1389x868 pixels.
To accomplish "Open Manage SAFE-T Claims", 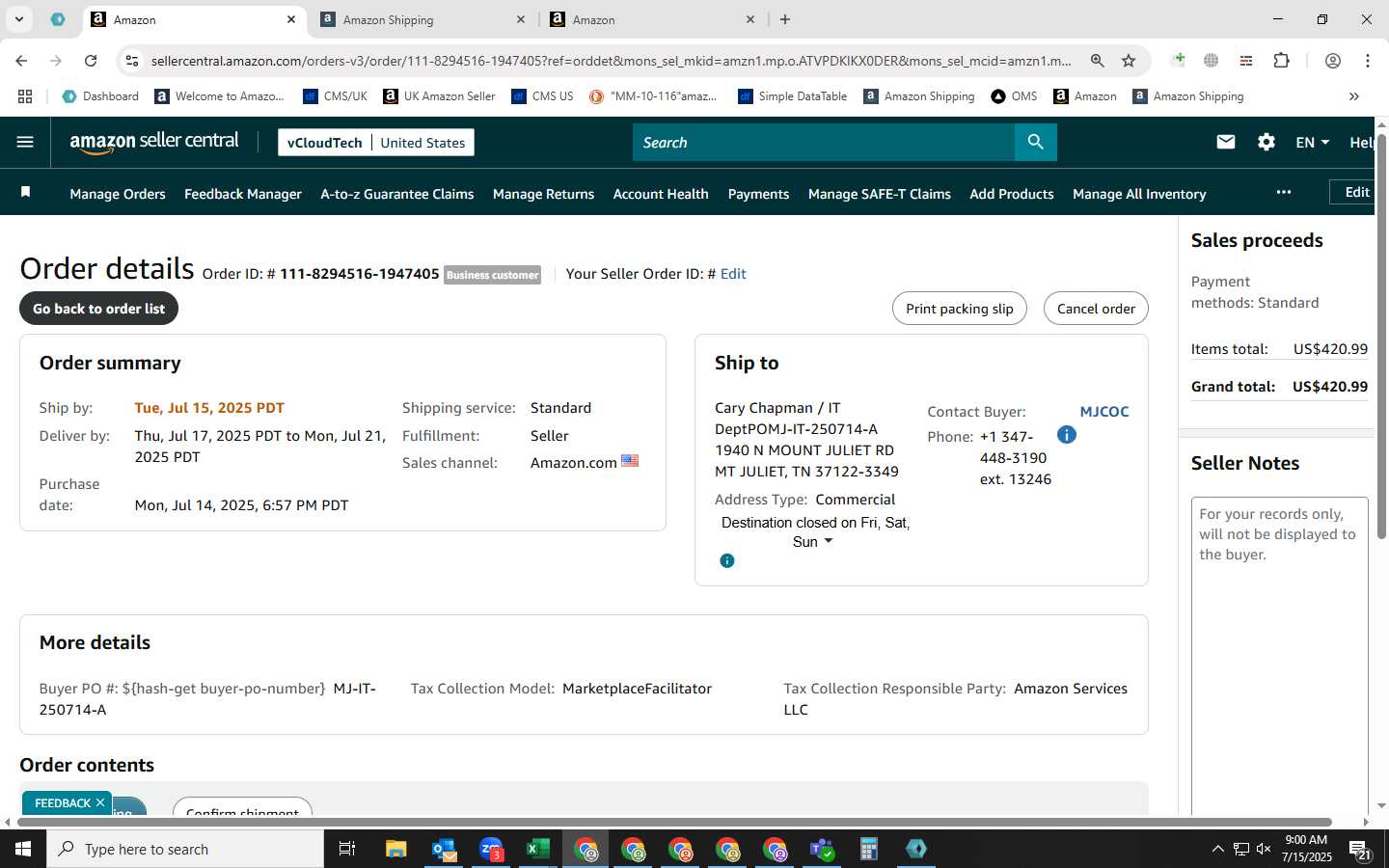I will pos(880,194).
